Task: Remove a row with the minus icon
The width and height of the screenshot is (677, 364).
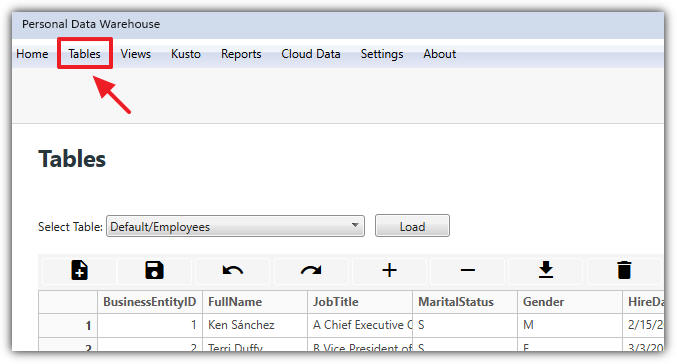Action: pos(468,270)
